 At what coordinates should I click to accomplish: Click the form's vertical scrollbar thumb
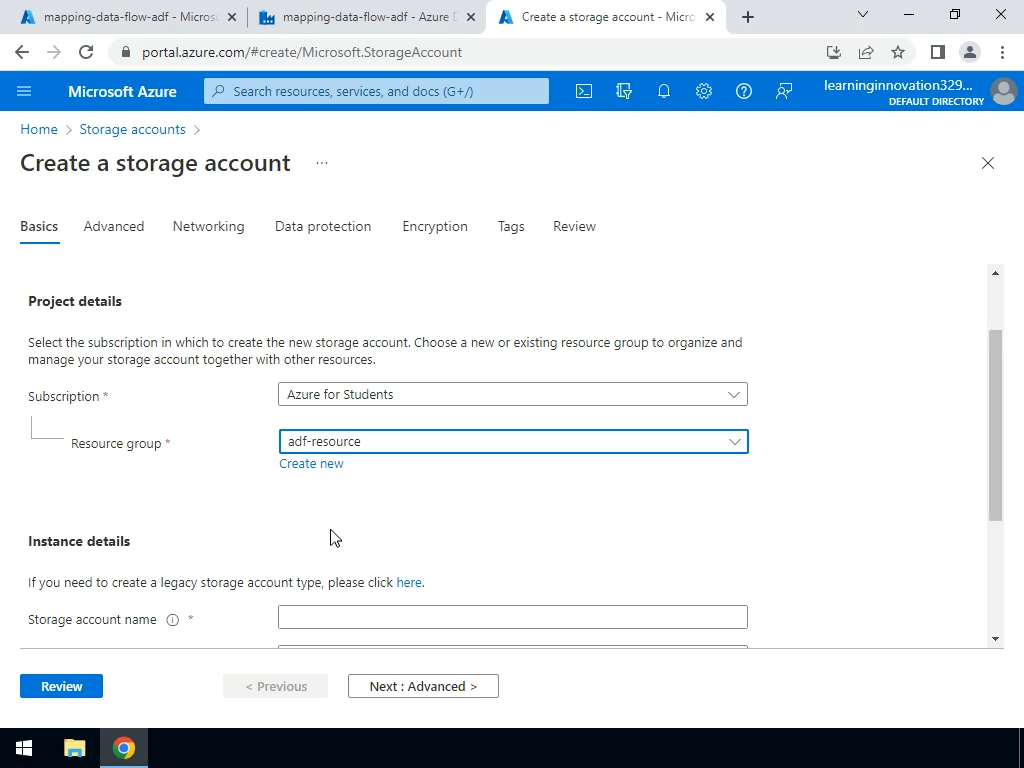click(995, 425)
